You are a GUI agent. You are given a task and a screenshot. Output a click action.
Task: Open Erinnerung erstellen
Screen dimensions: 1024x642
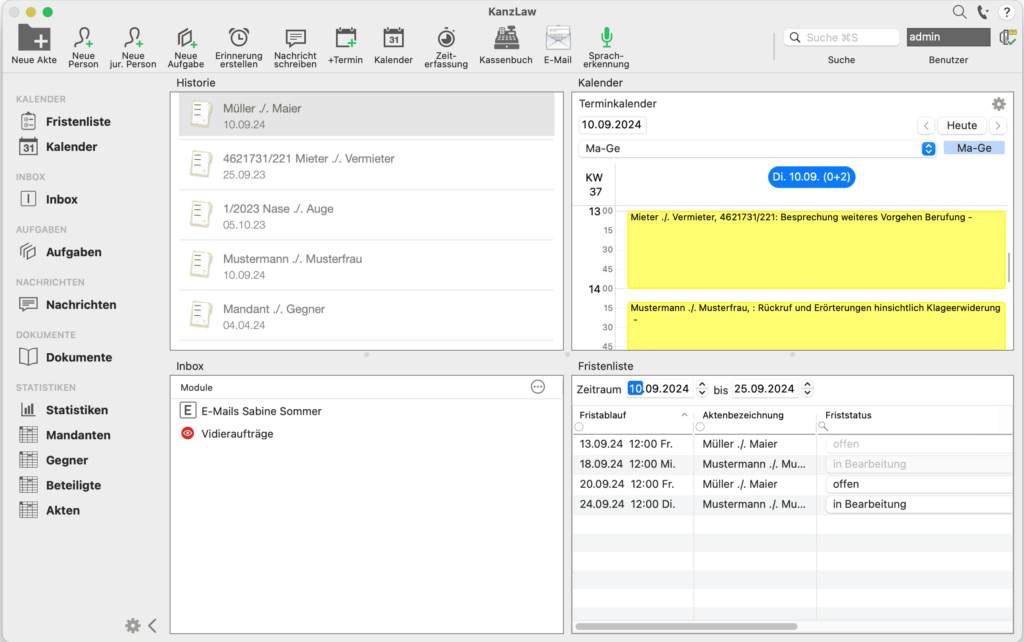[238, 46]
